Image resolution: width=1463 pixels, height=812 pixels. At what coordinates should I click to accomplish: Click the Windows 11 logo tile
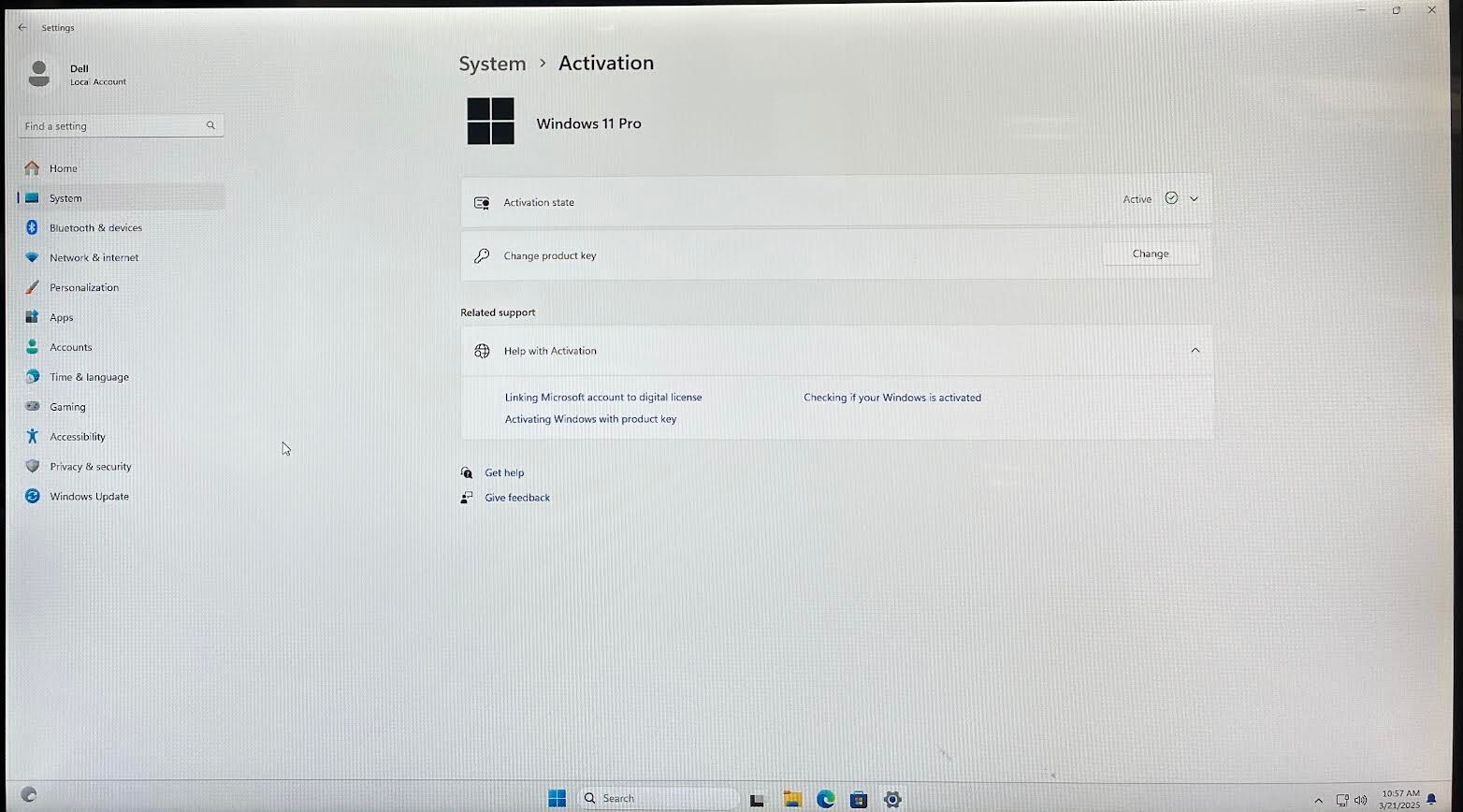490,122
